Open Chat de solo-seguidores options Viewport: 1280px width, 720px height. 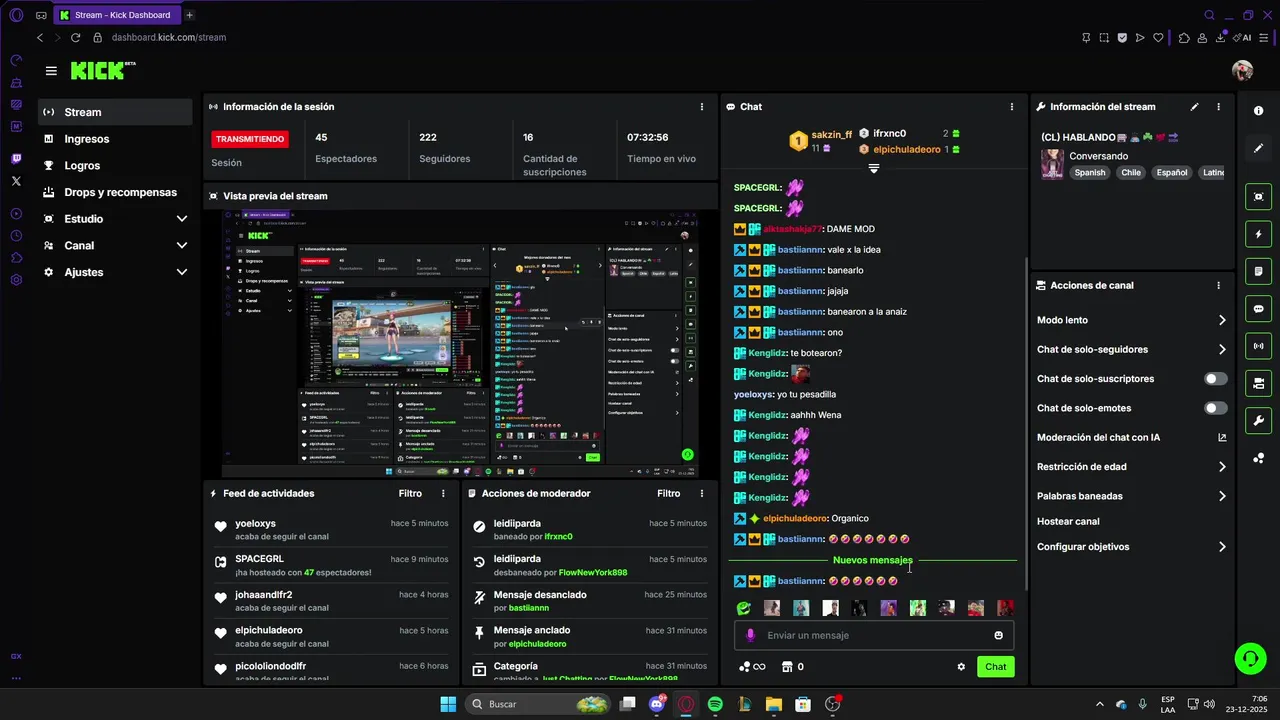click(1132, 349)
